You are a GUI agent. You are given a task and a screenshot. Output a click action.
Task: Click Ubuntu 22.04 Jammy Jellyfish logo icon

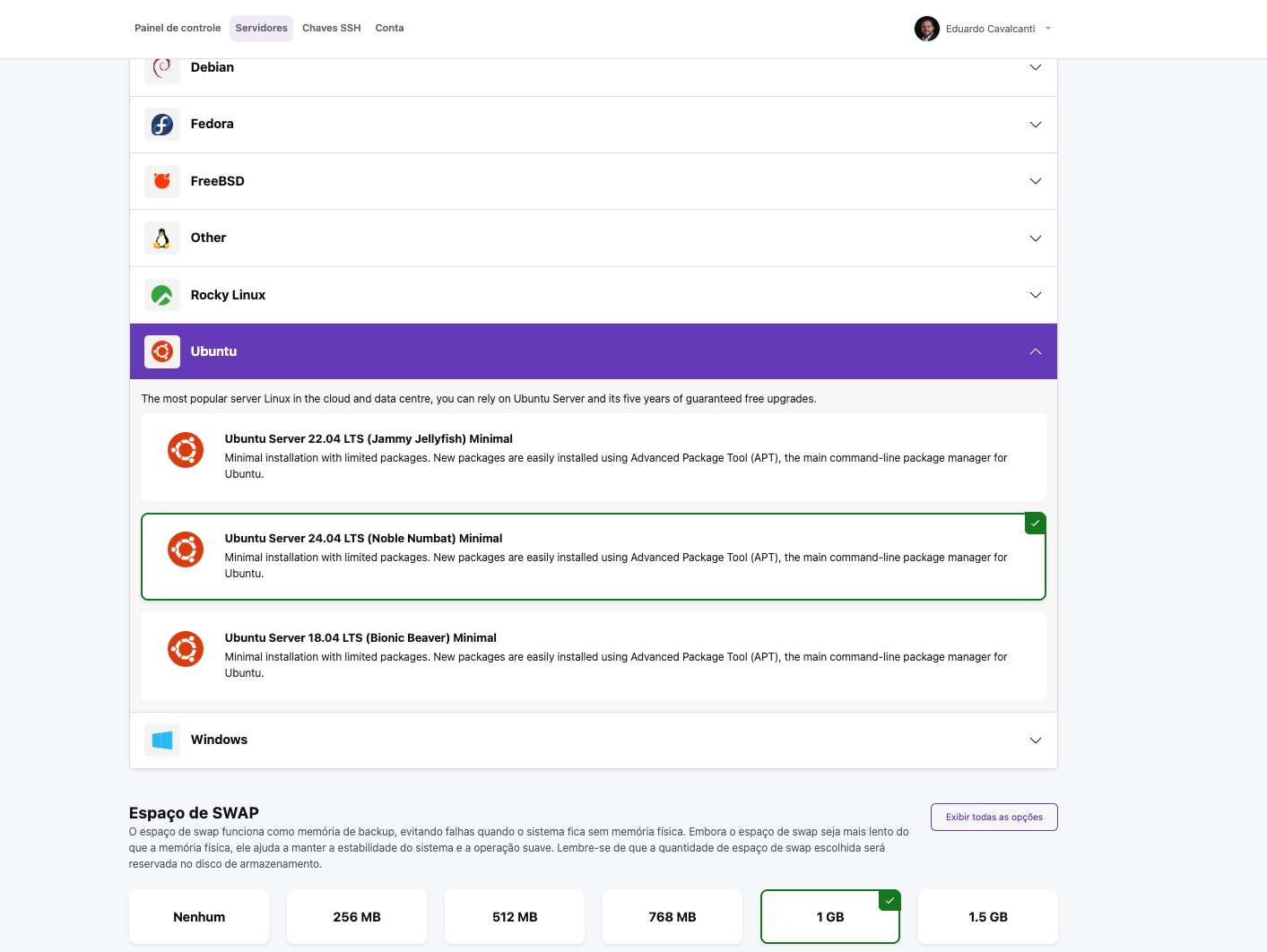[x=186, y=450]
